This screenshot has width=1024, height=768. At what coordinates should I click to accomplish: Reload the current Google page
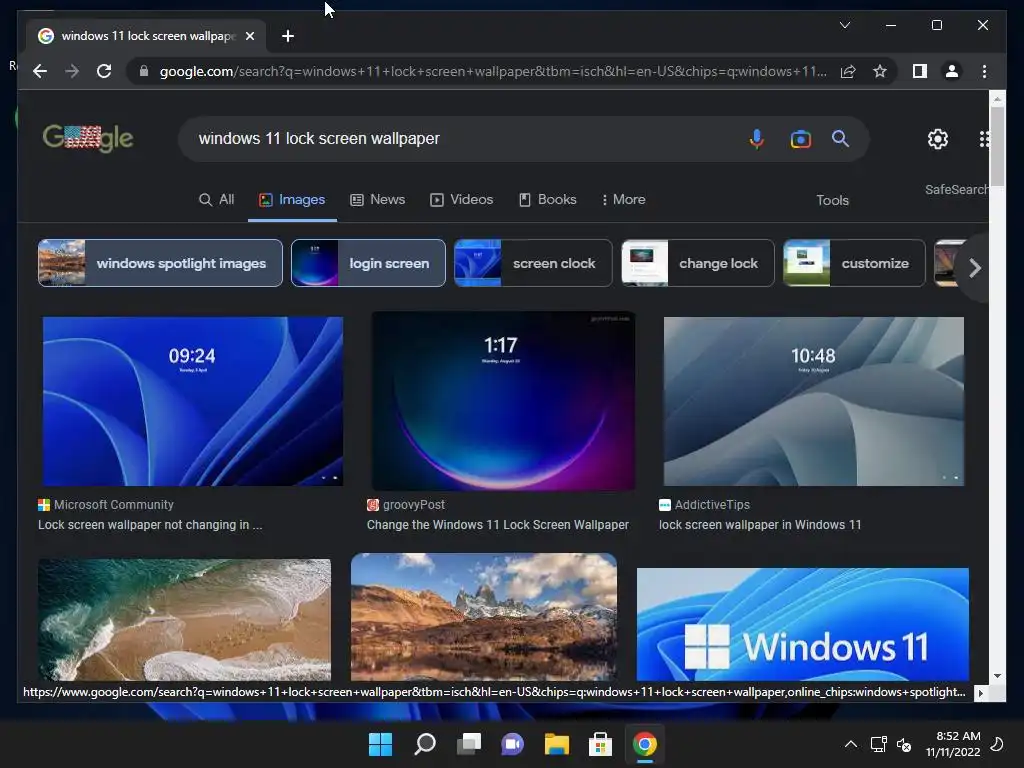104,71
